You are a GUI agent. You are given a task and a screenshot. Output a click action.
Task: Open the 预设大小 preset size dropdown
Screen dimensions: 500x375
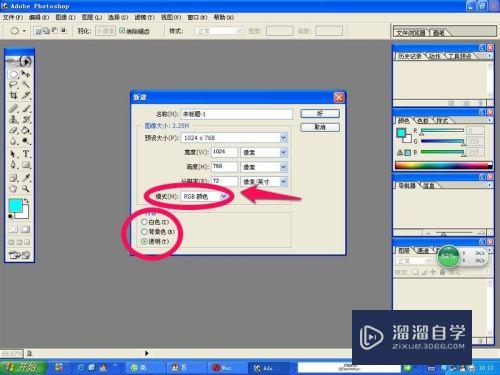pos(284,138)
